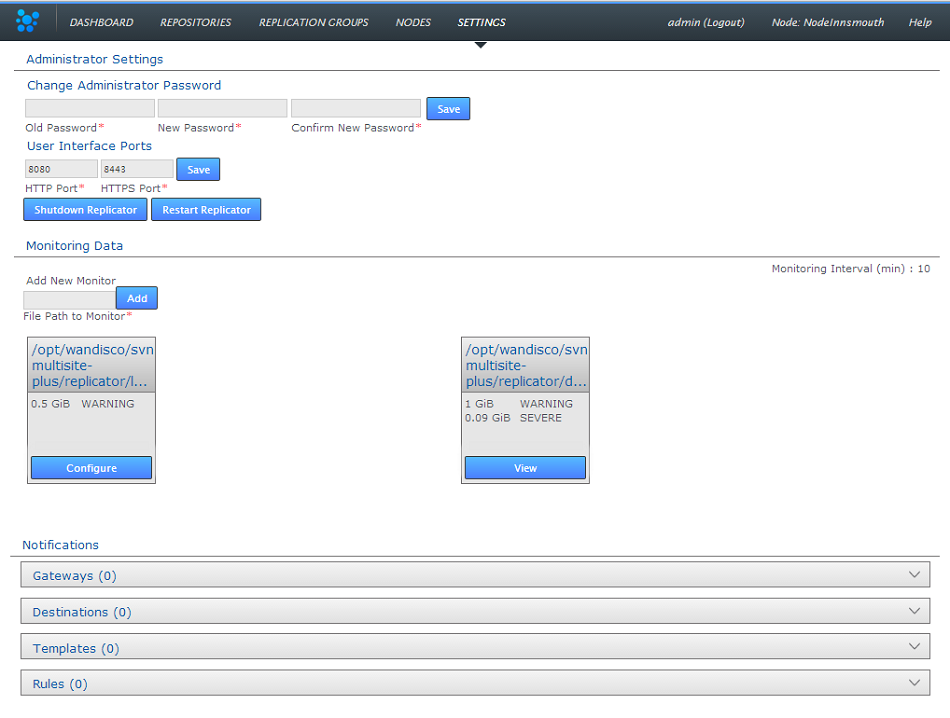Click the 1 GiB WARNING entry
The width and height of the screenshot is (950, 718).
(x=519, y=404)
